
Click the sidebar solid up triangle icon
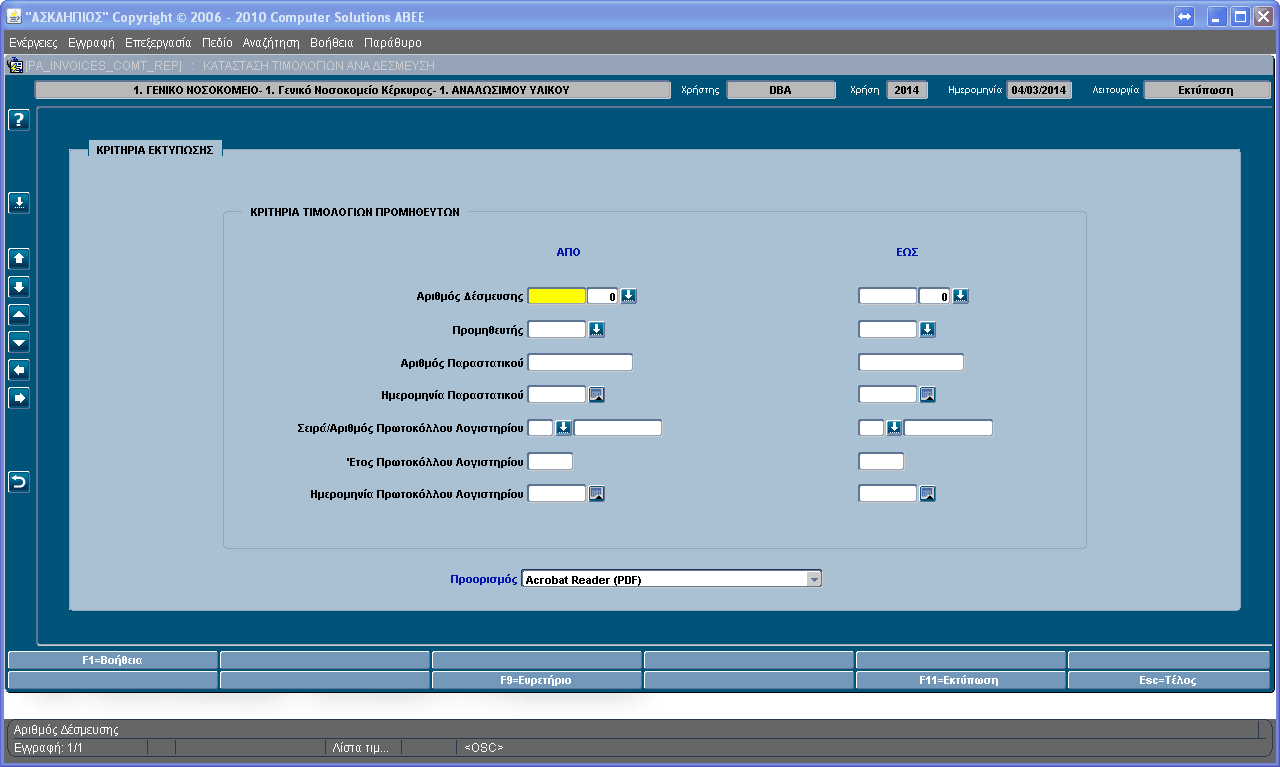19,315
